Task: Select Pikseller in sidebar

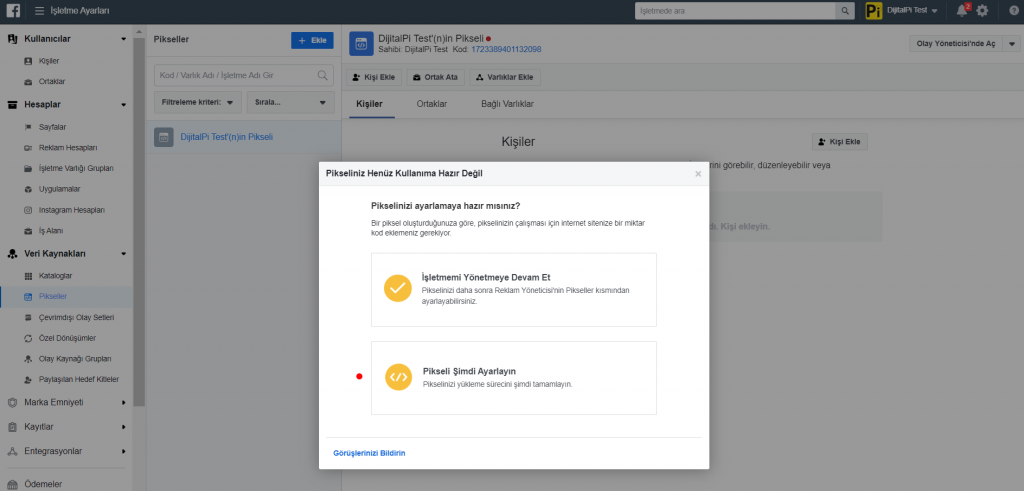Action: pos(53,296)
